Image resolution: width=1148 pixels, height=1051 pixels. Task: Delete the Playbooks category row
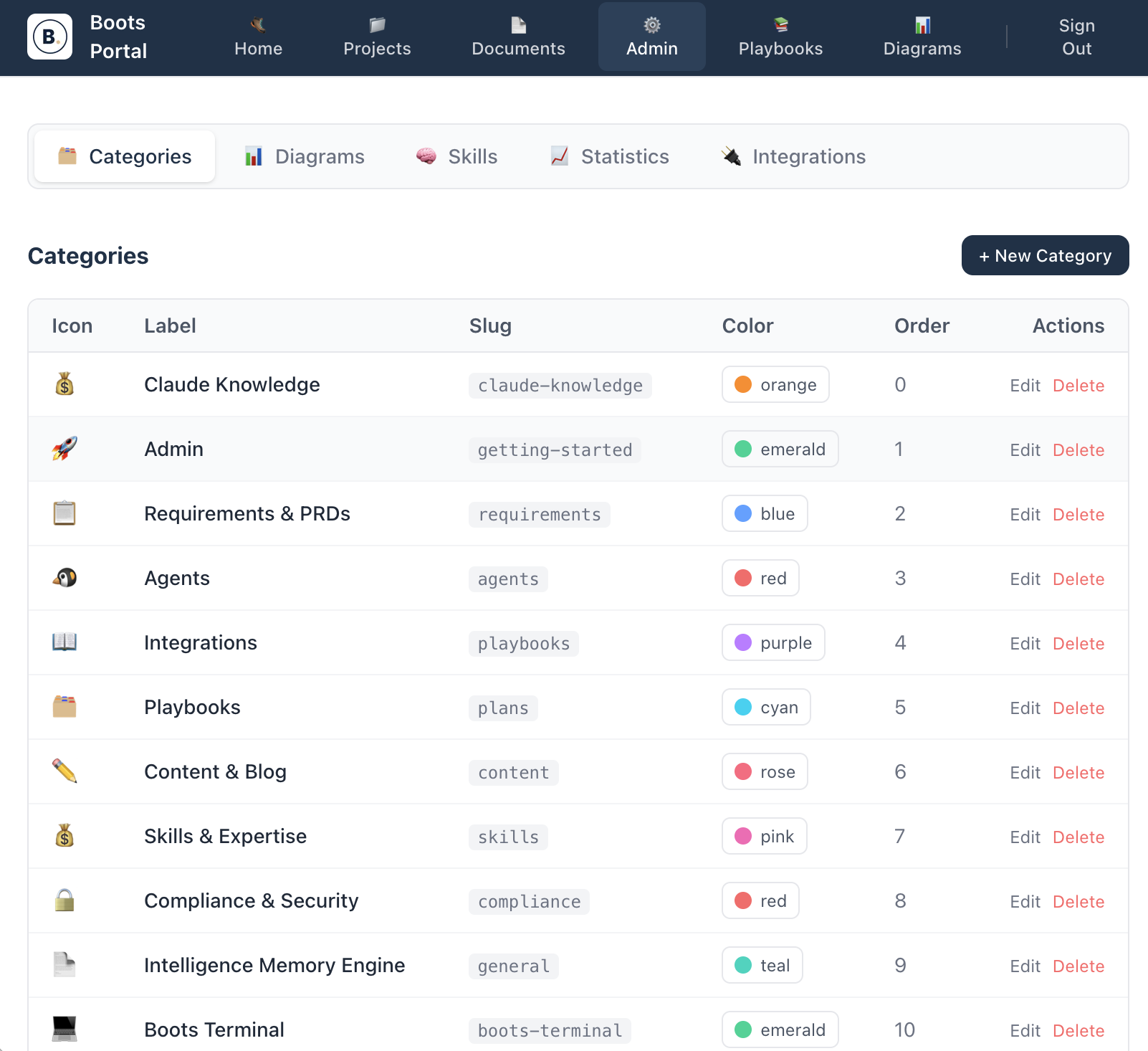[1078, 708]
